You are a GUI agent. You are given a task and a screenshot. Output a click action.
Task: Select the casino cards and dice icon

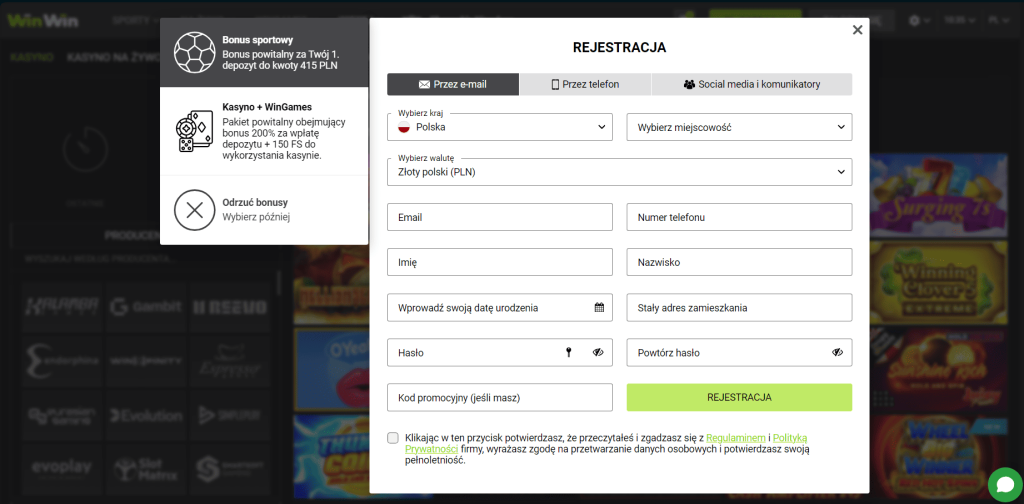[194, 132]
